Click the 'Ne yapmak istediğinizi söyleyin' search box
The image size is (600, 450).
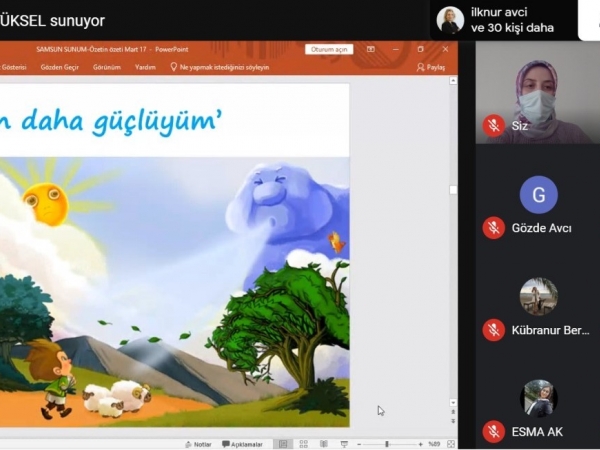[220, 67]
